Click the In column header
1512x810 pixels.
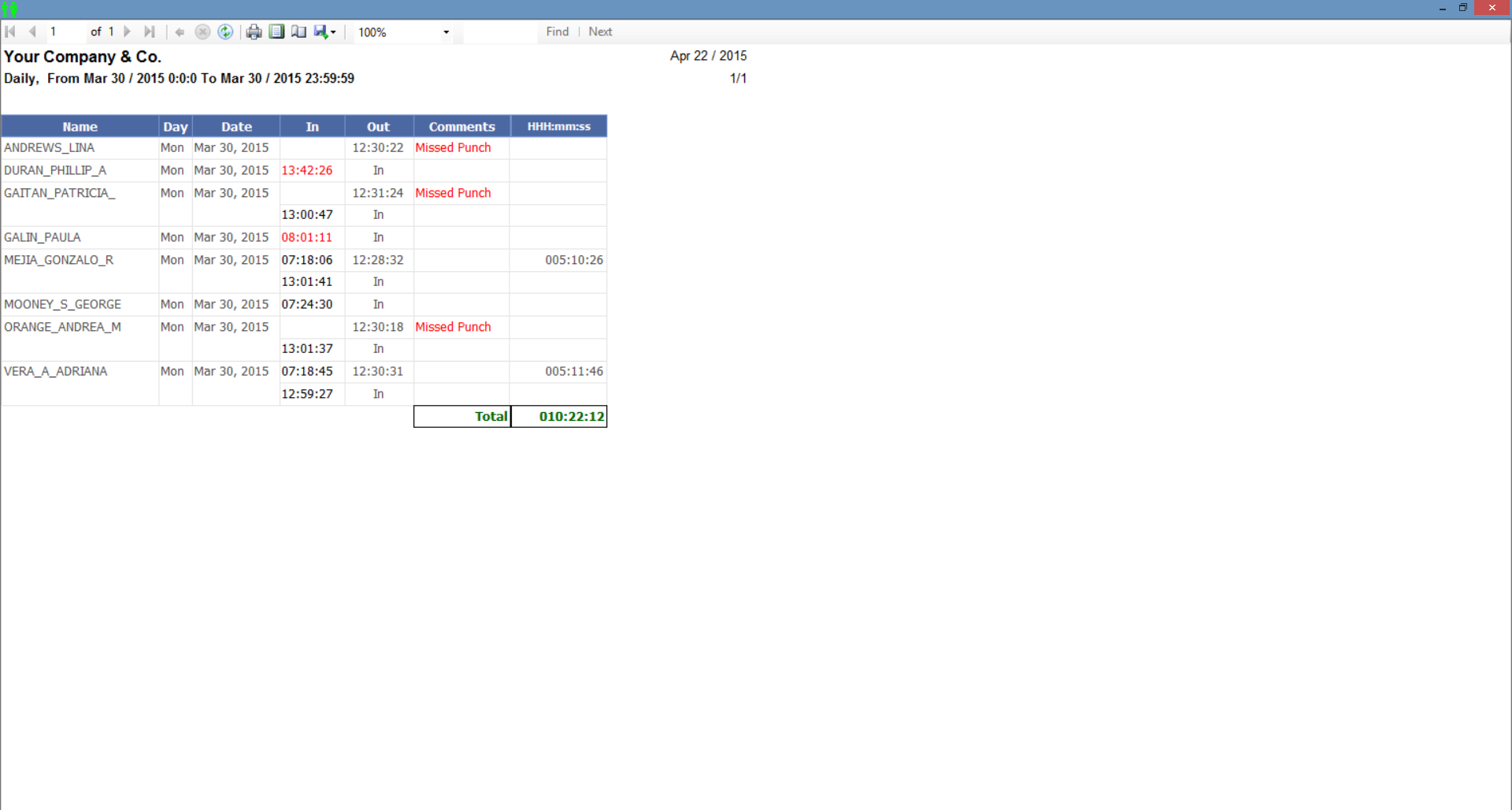(312, 126)
